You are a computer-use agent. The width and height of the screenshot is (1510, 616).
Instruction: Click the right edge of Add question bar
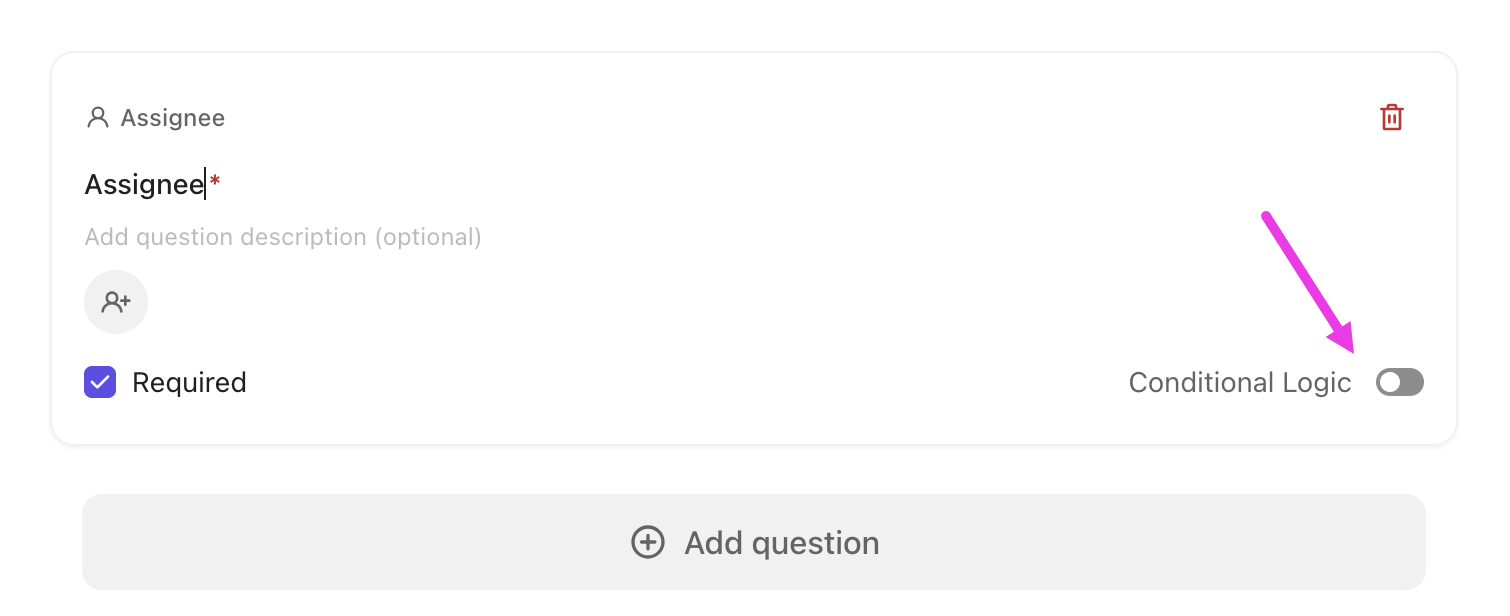(1408, 542)
